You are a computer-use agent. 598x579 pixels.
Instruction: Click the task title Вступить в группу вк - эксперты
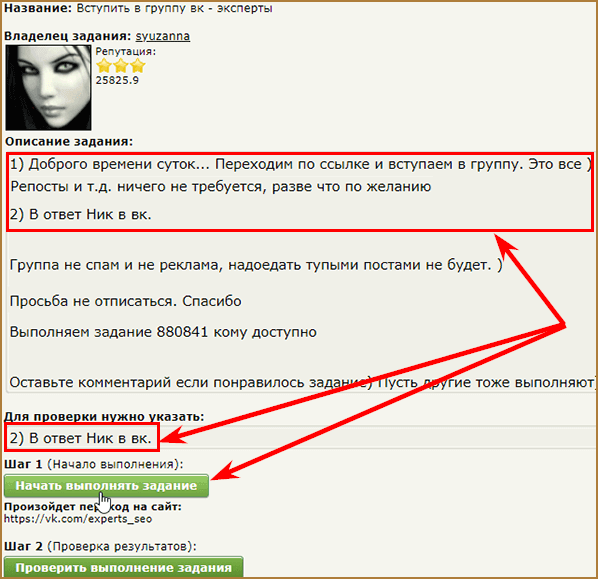174,8
